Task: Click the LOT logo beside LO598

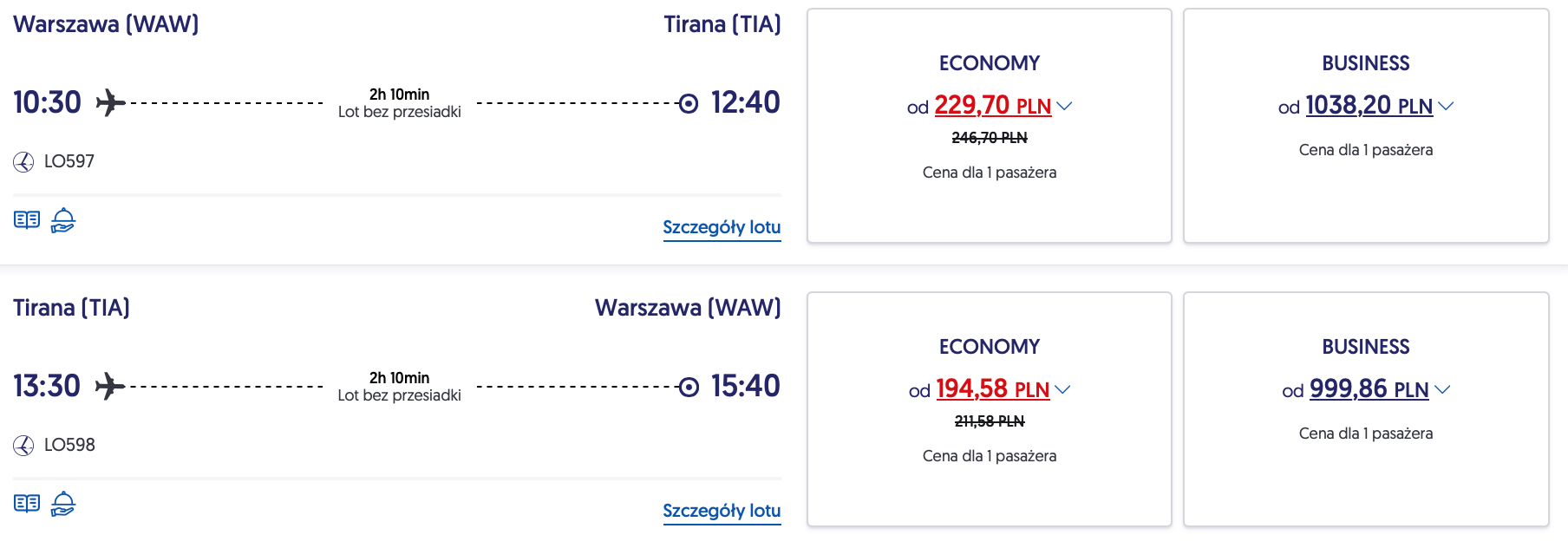Action: (23, 446)
